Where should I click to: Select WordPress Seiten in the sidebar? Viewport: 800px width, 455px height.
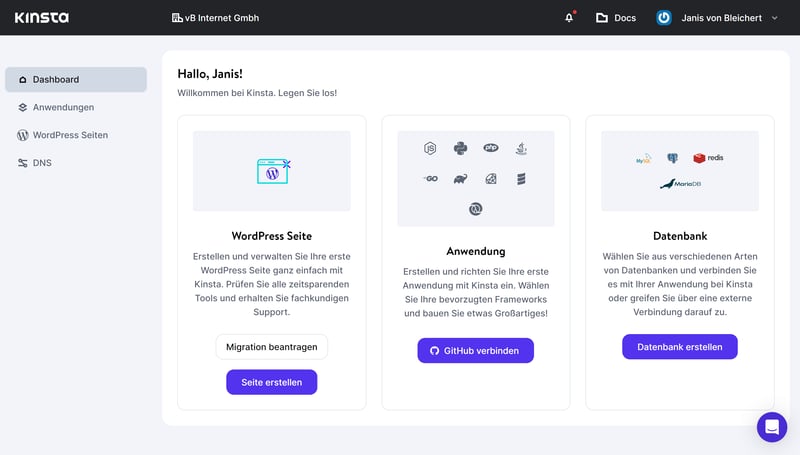click(x=70, y=135)
